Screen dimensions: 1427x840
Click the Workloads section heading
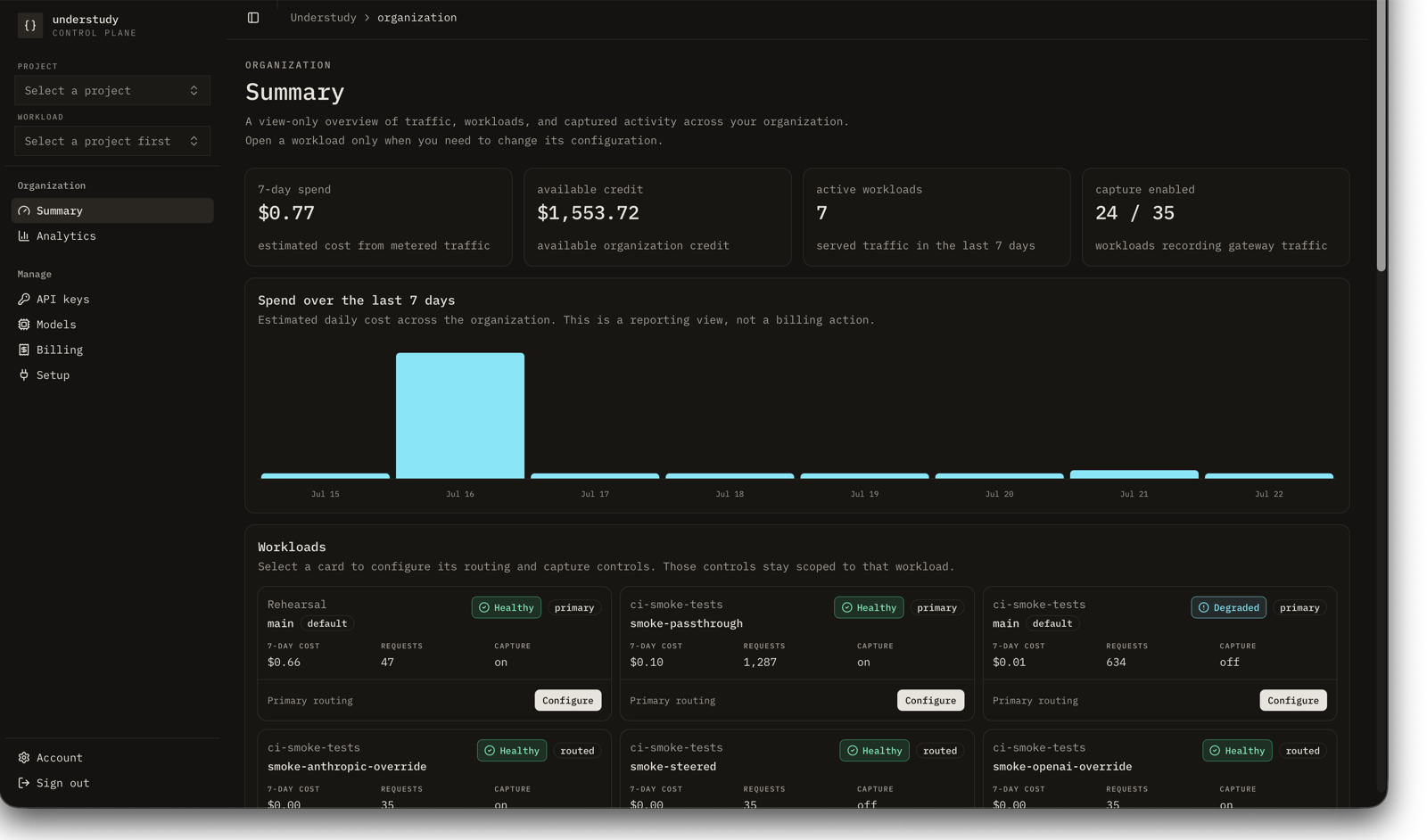pos(292,548)
